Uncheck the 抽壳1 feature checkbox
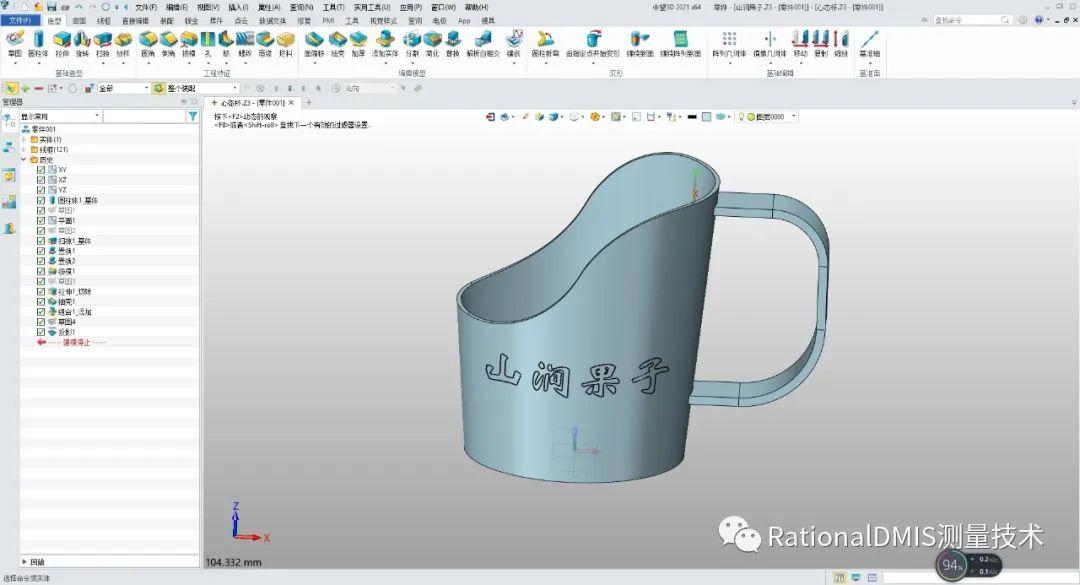The image size is (1080, 585). [x=41, y=302]
